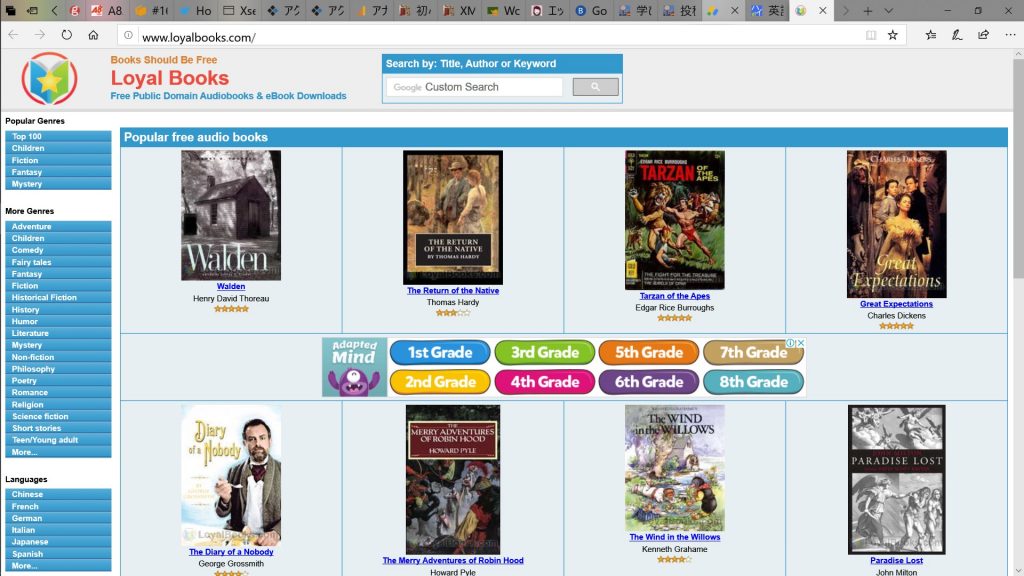The height and width of the screenshot is (576, 1024).
Task: Switch to the Wc tab
Action: (x=504, y=10)
